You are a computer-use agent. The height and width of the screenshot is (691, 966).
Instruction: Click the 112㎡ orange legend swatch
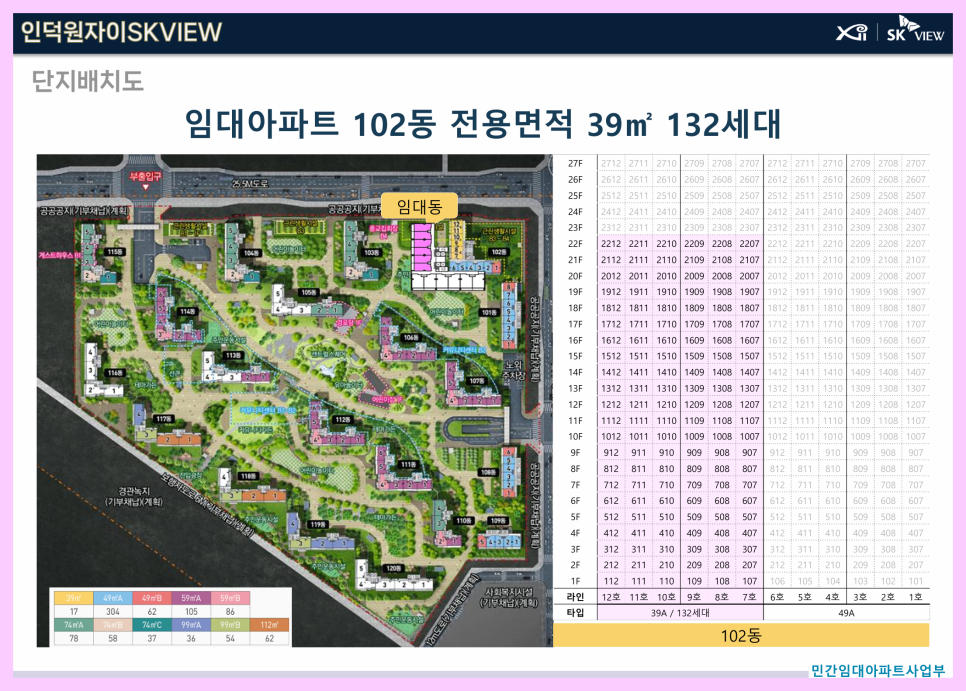point(269,624)
